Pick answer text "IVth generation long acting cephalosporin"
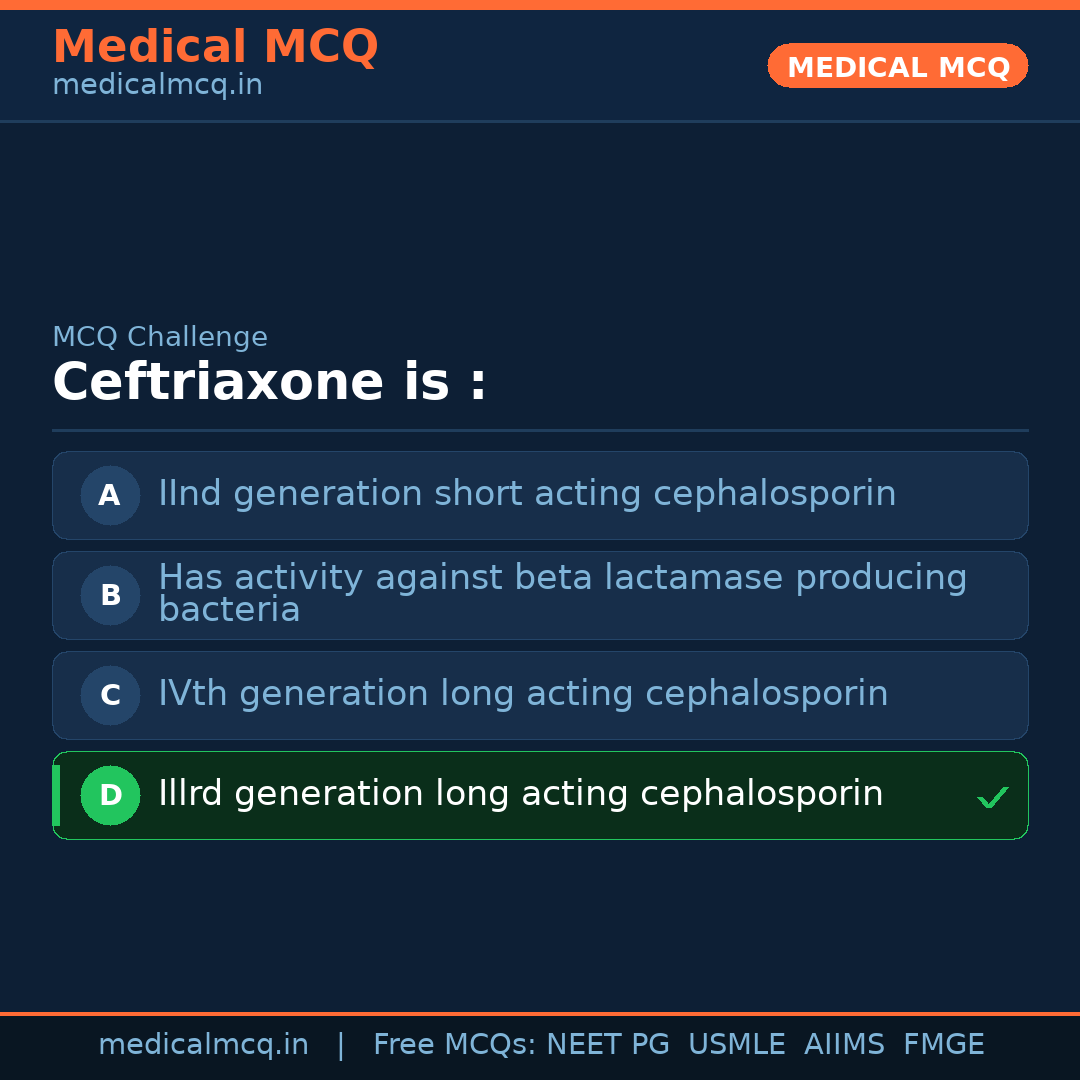Image resolution: width=1080 pixels, height=1080 pixels. [523, 694]
